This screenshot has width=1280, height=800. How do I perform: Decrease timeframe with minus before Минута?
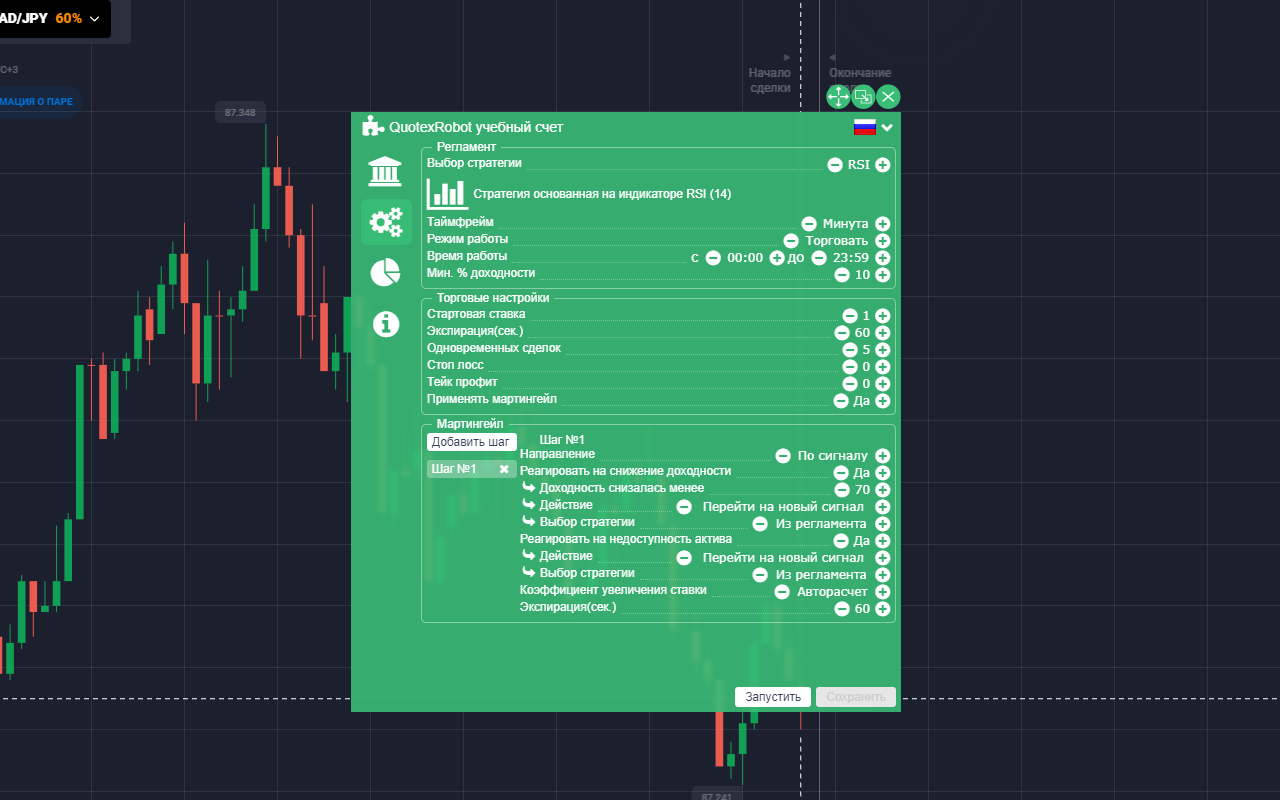810,224
